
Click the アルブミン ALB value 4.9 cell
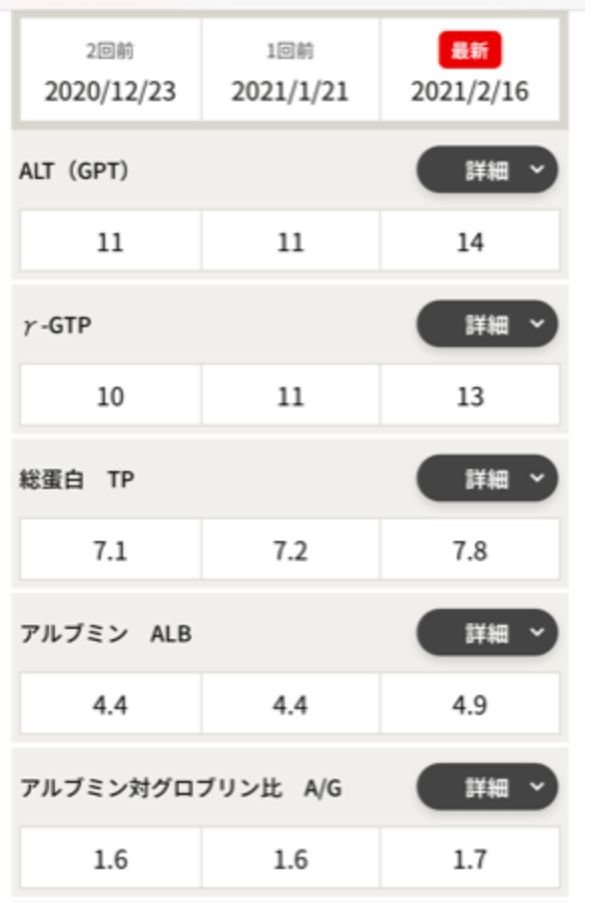470,704
